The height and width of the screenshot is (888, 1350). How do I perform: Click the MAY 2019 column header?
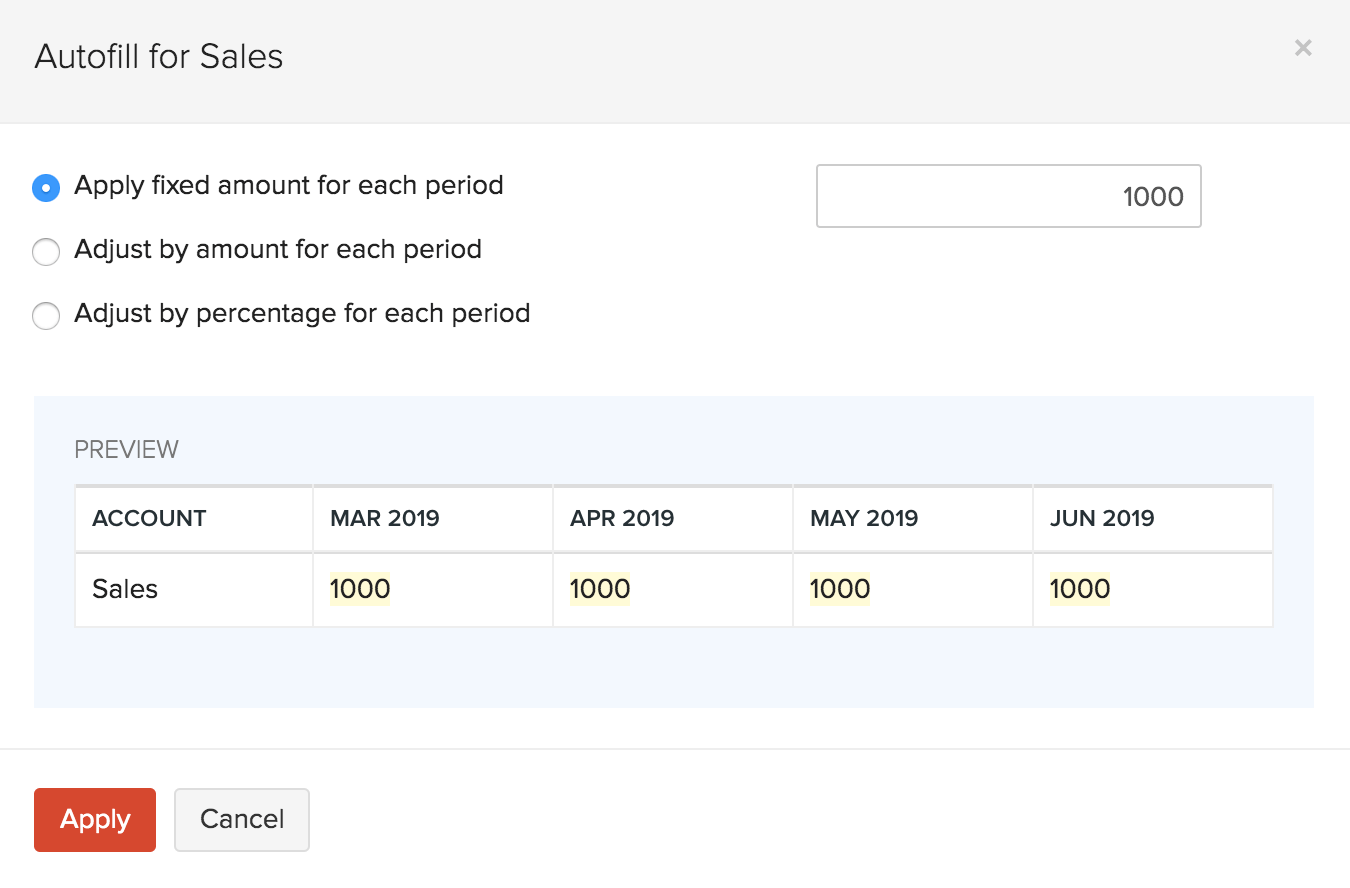pos(864,518)
